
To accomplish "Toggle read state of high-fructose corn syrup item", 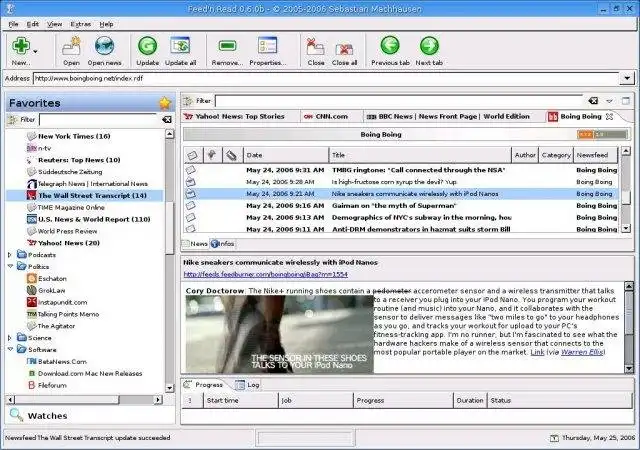I will (191, 182).
